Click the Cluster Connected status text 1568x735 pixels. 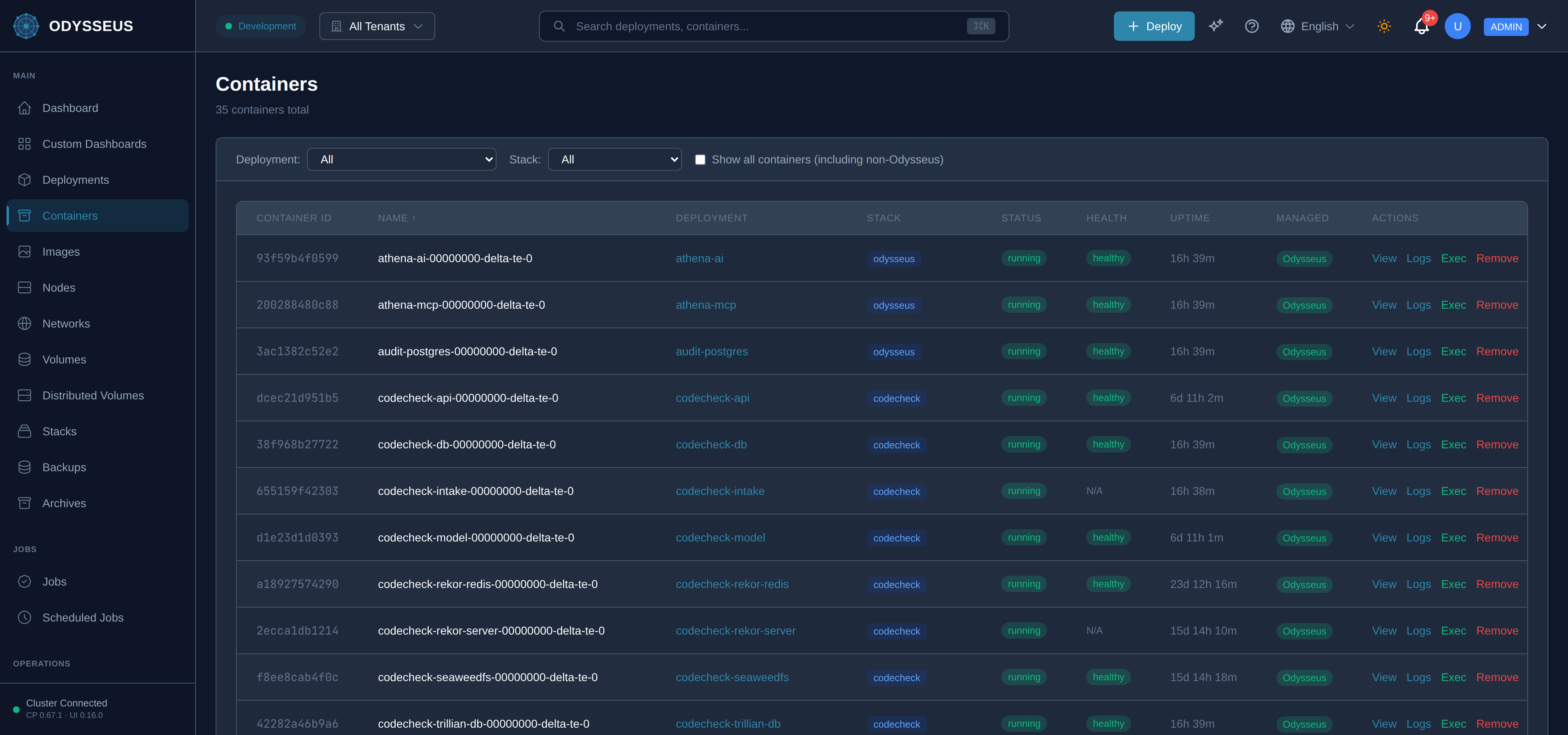click(x=66, y=703)
